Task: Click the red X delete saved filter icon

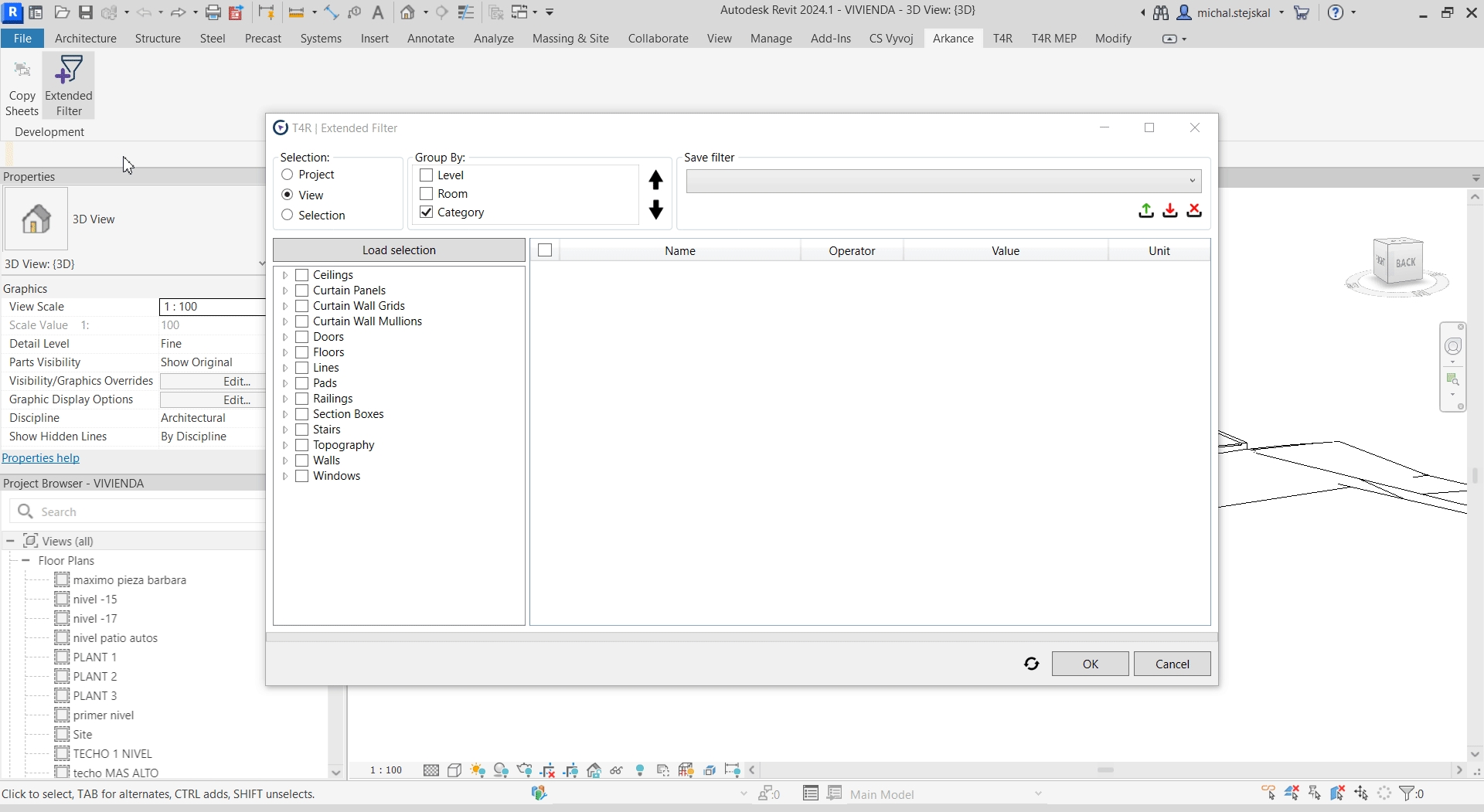Action: click(x=1194, y=210)
